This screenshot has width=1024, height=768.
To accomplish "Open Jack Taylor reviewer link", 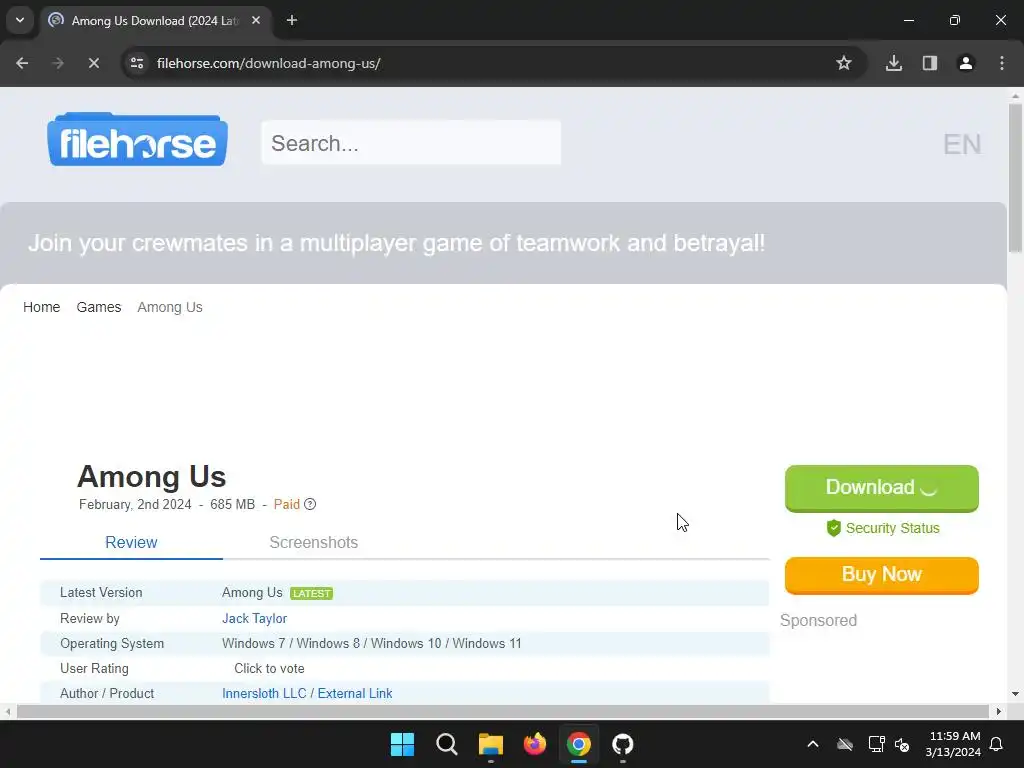I will pos(255,618).
